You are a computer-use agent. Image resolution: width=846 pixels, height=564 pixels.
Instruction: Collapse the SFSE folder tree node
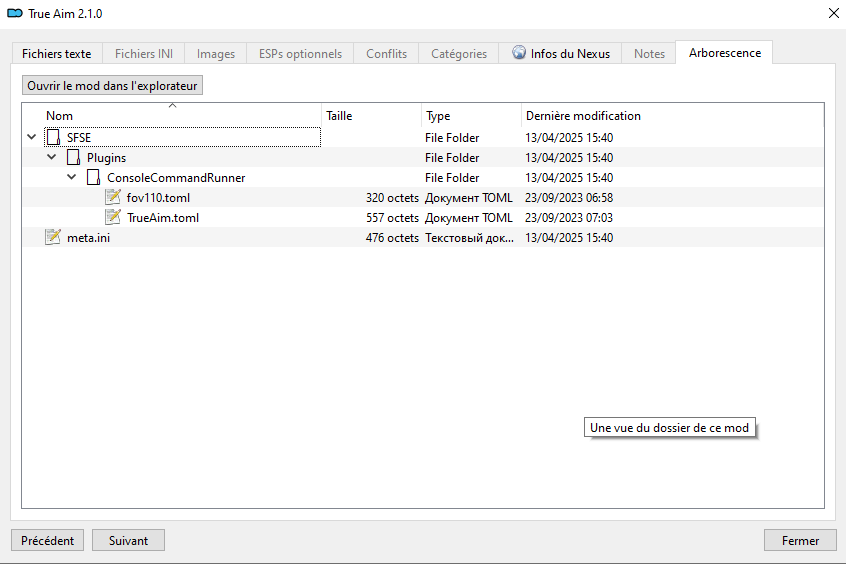pos(32,137)
